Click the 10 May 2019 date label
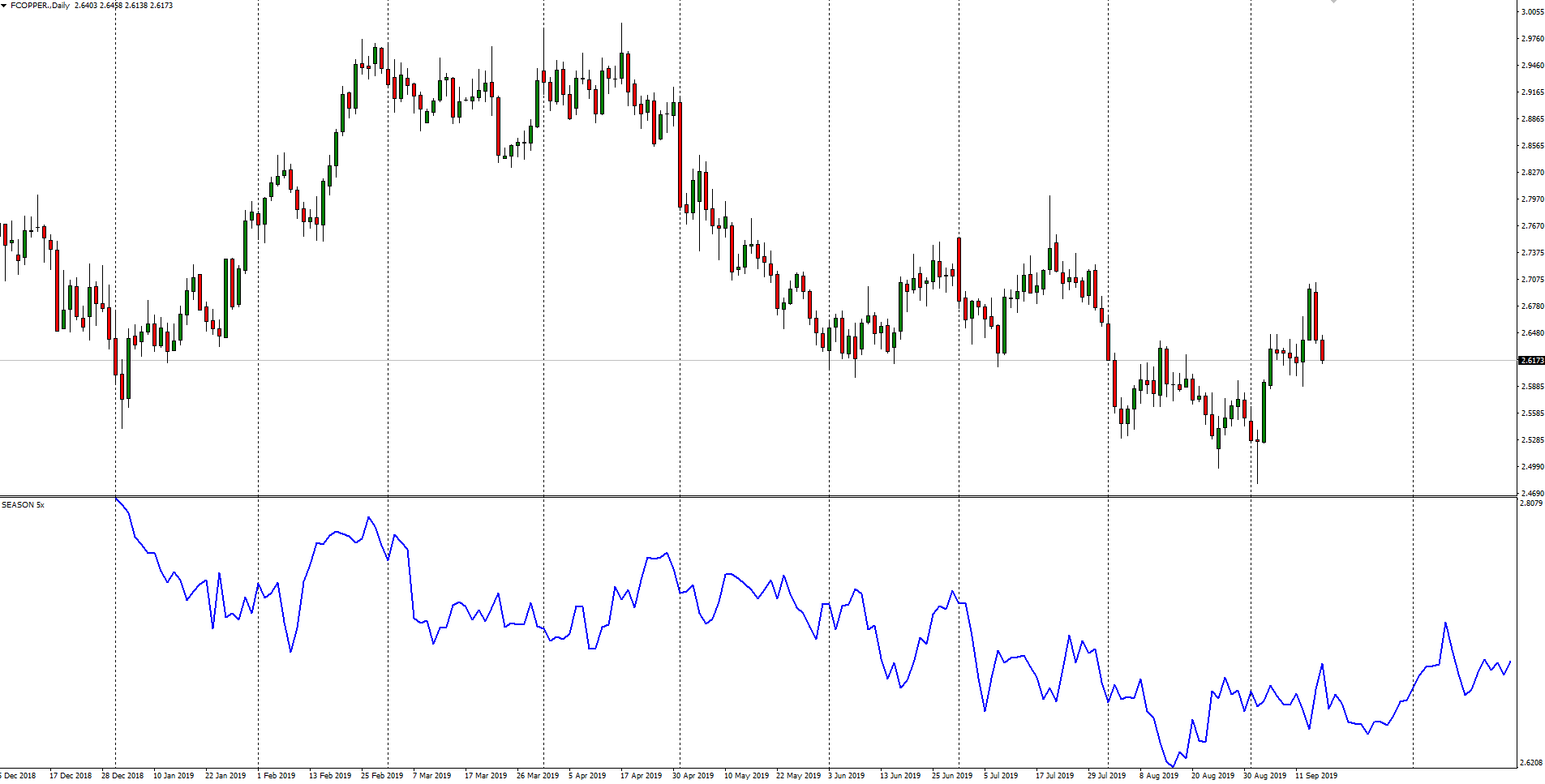The image size is (1545, 784). point(746,776)
